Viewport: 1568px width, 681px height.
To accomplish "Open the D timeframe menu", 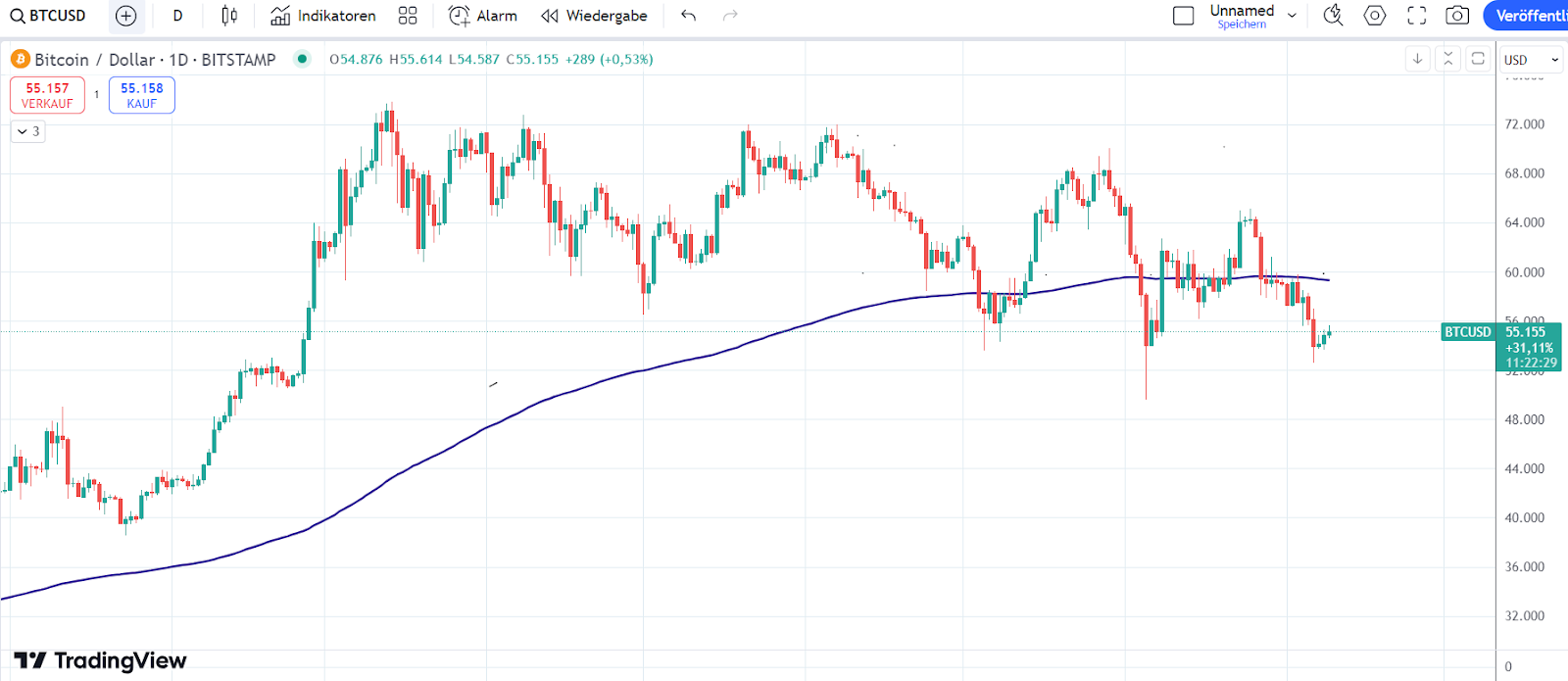I will [x=177, y=16].
